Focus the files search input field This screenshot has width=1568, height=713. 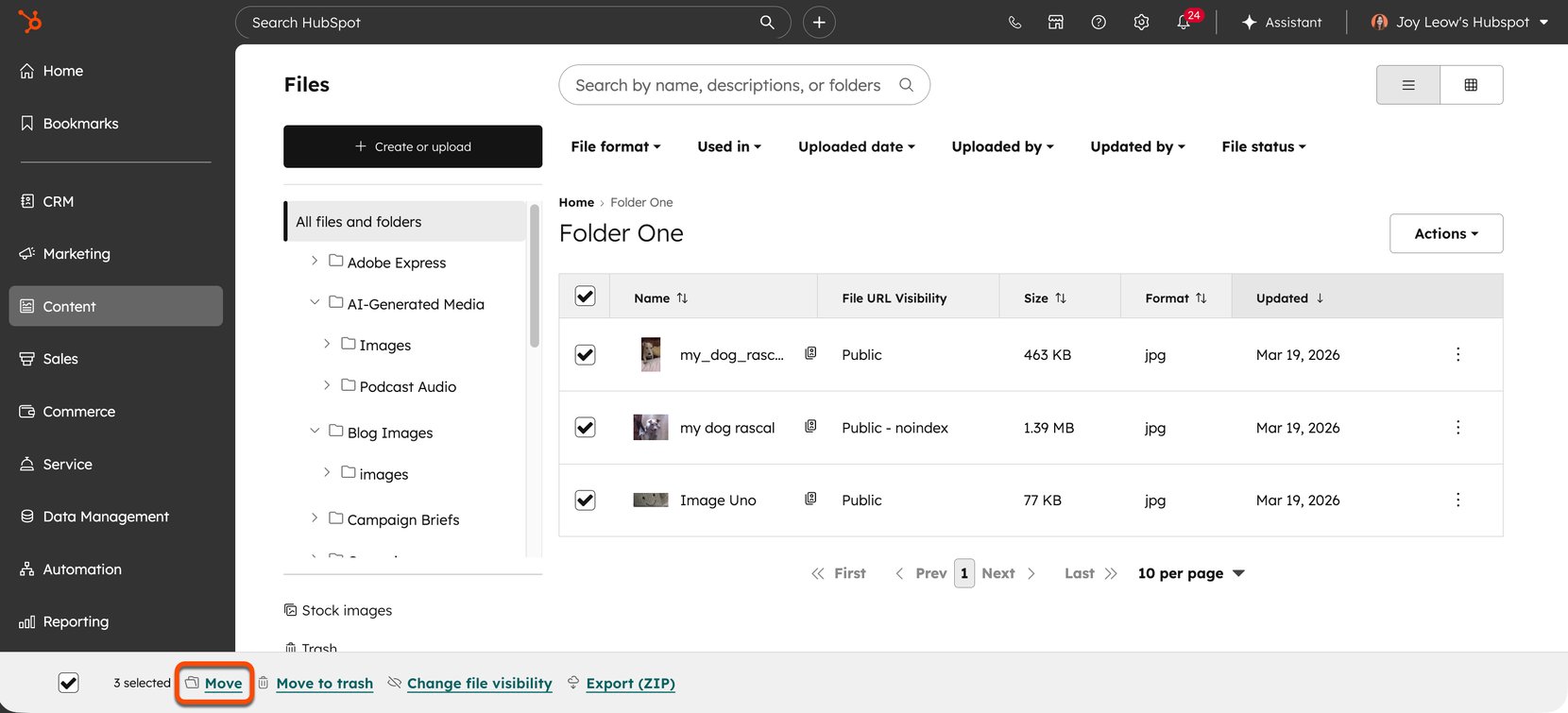[744, 85]
